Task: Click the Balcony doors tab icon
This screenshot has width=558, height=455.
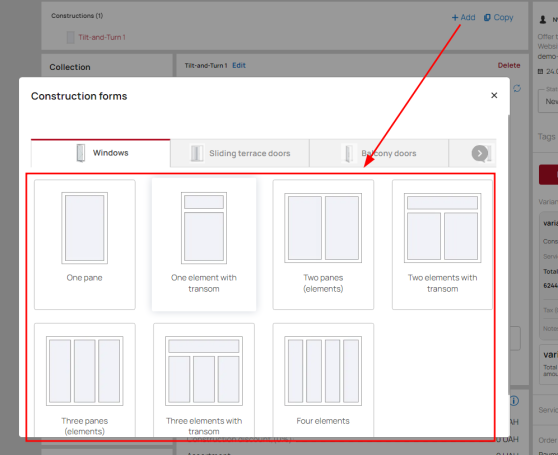Action: click(x=348, y=153)
